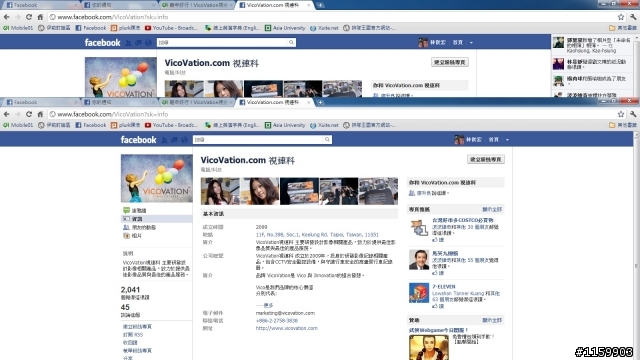The image size is (640, 360).
Task: Open the wrench menu in the front window
Action: coord(633,114)
